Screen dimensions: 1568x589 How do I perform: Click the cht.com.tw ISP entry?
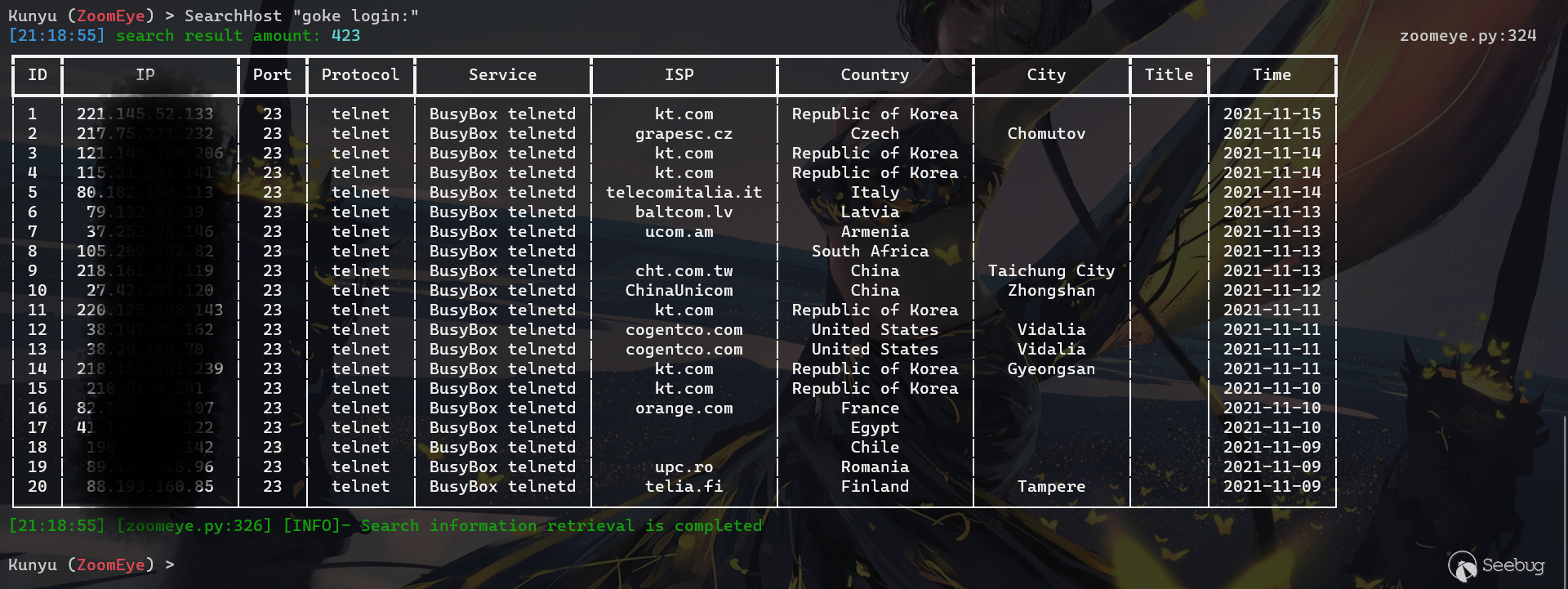(x=684, y=271)
